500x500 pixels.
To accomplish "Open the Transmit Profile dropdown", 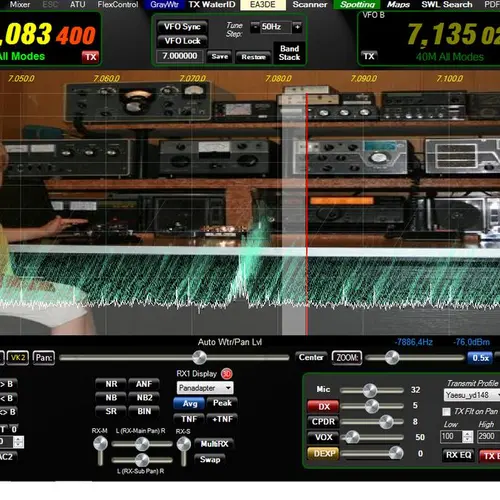I will 472,395.
